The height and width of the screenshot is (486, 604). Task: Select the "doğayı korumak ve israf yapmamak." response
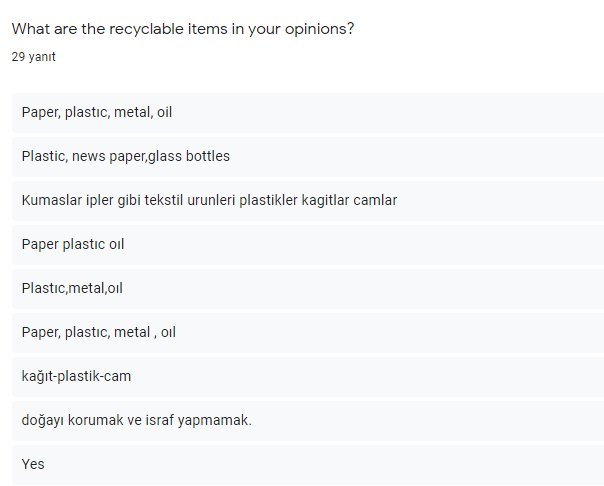click(136, 420)
